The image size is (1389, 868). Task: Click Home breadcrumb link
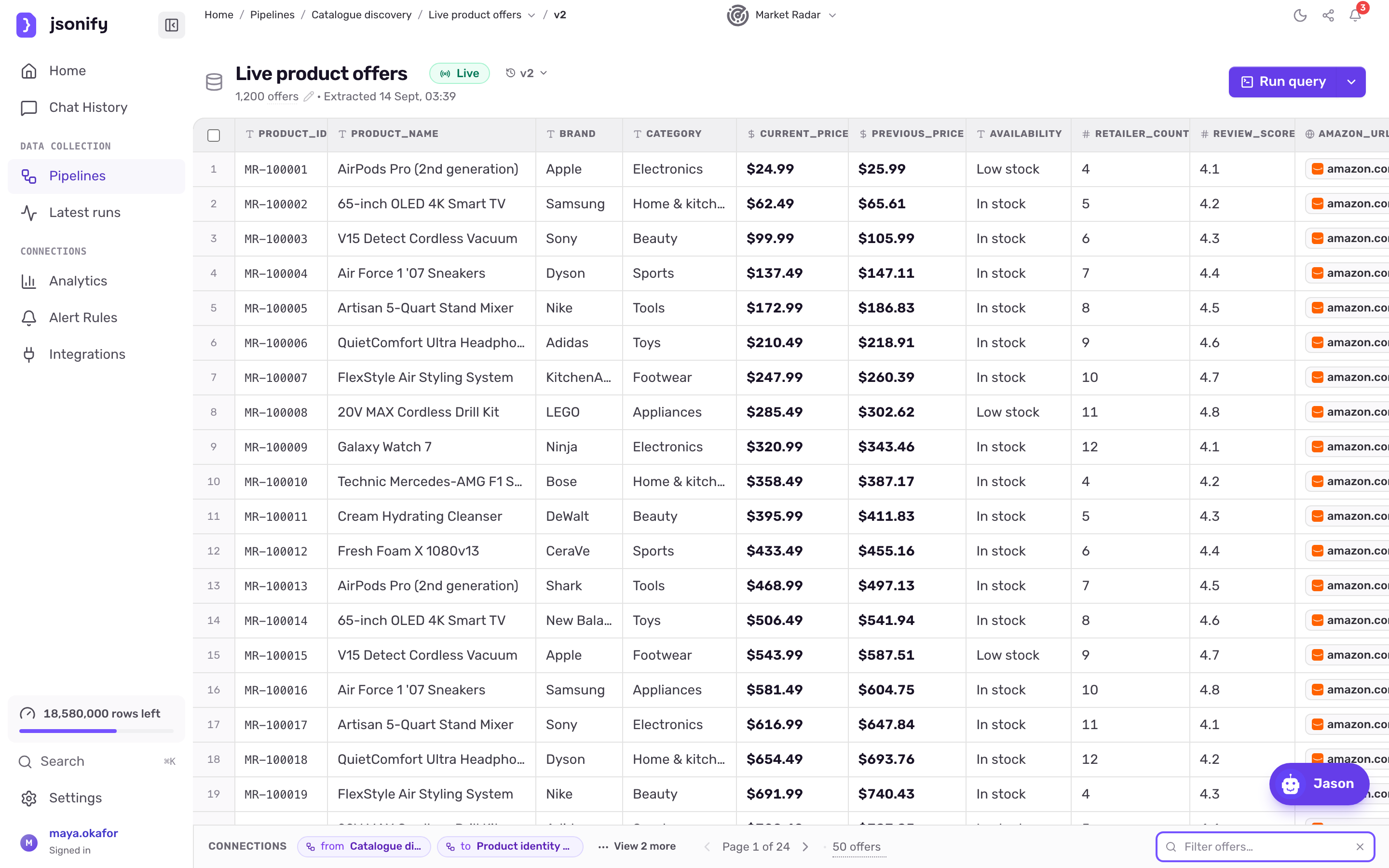click(218, 15)
